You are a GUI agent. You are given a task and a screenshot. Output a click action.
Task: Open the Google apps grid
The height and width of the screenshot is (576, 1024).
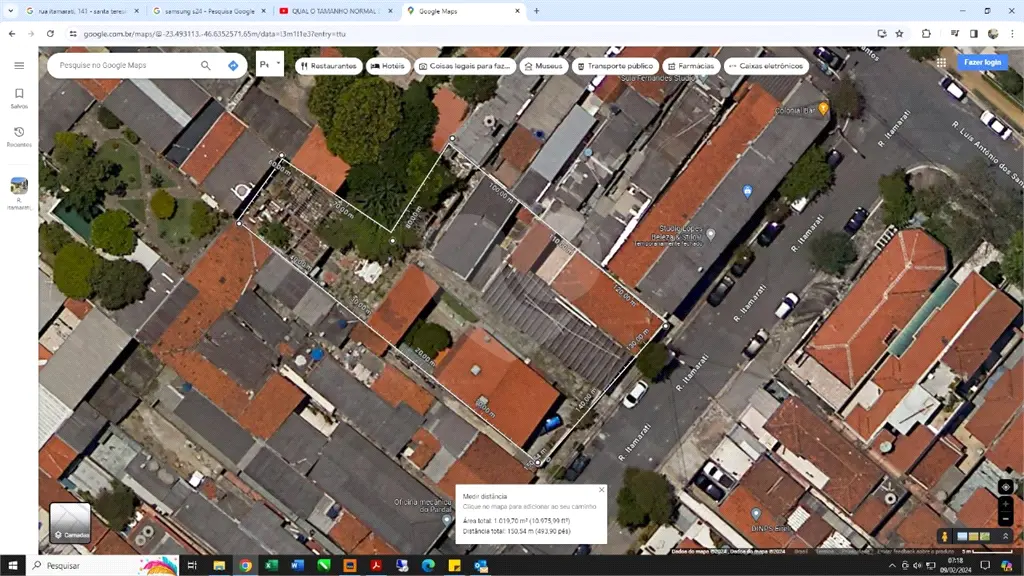pos(941,62)
